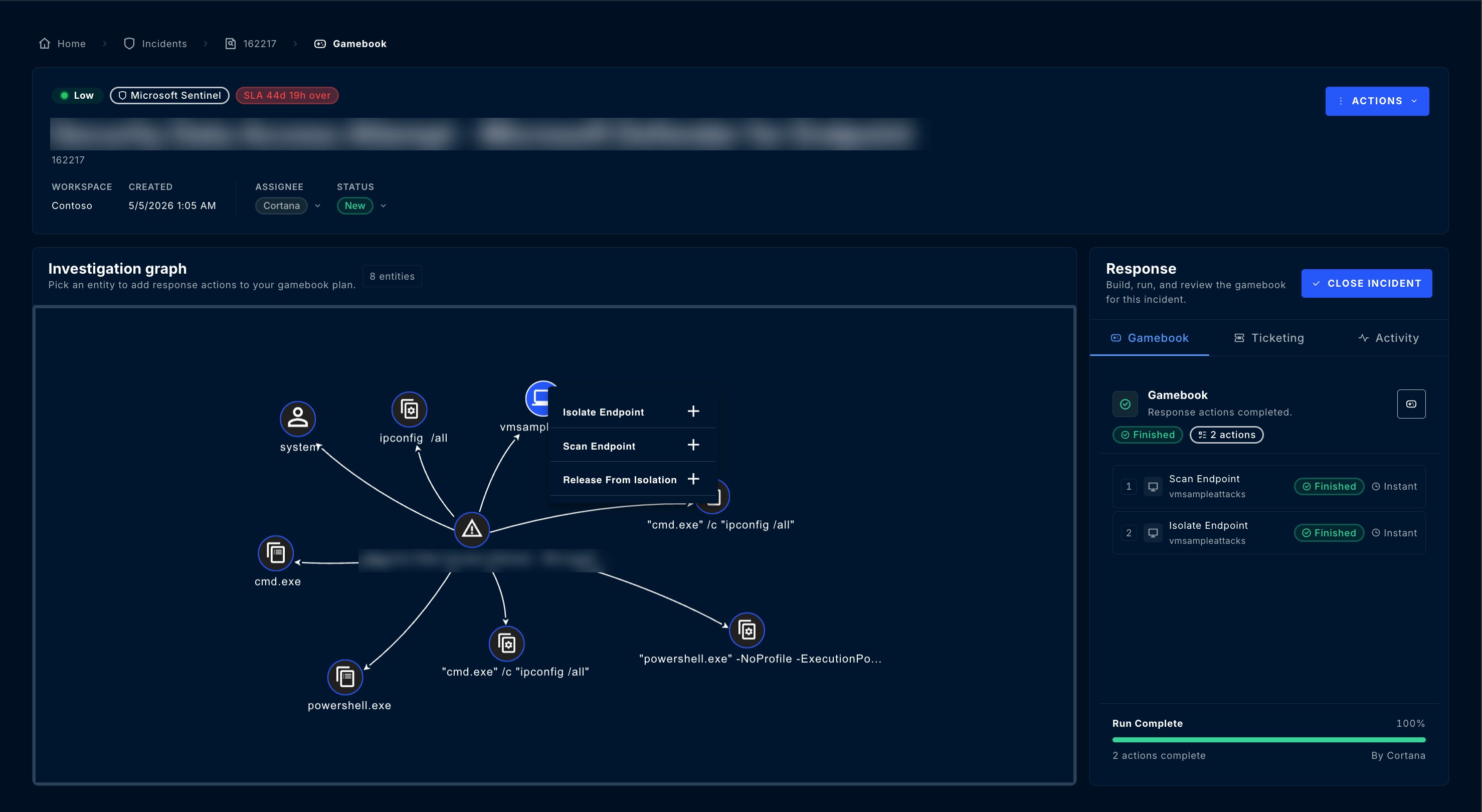Image resolution: width=1482 pixels, height=812 pixels.
Task: Click the 2 actions badge
Action: [1227, 435]
